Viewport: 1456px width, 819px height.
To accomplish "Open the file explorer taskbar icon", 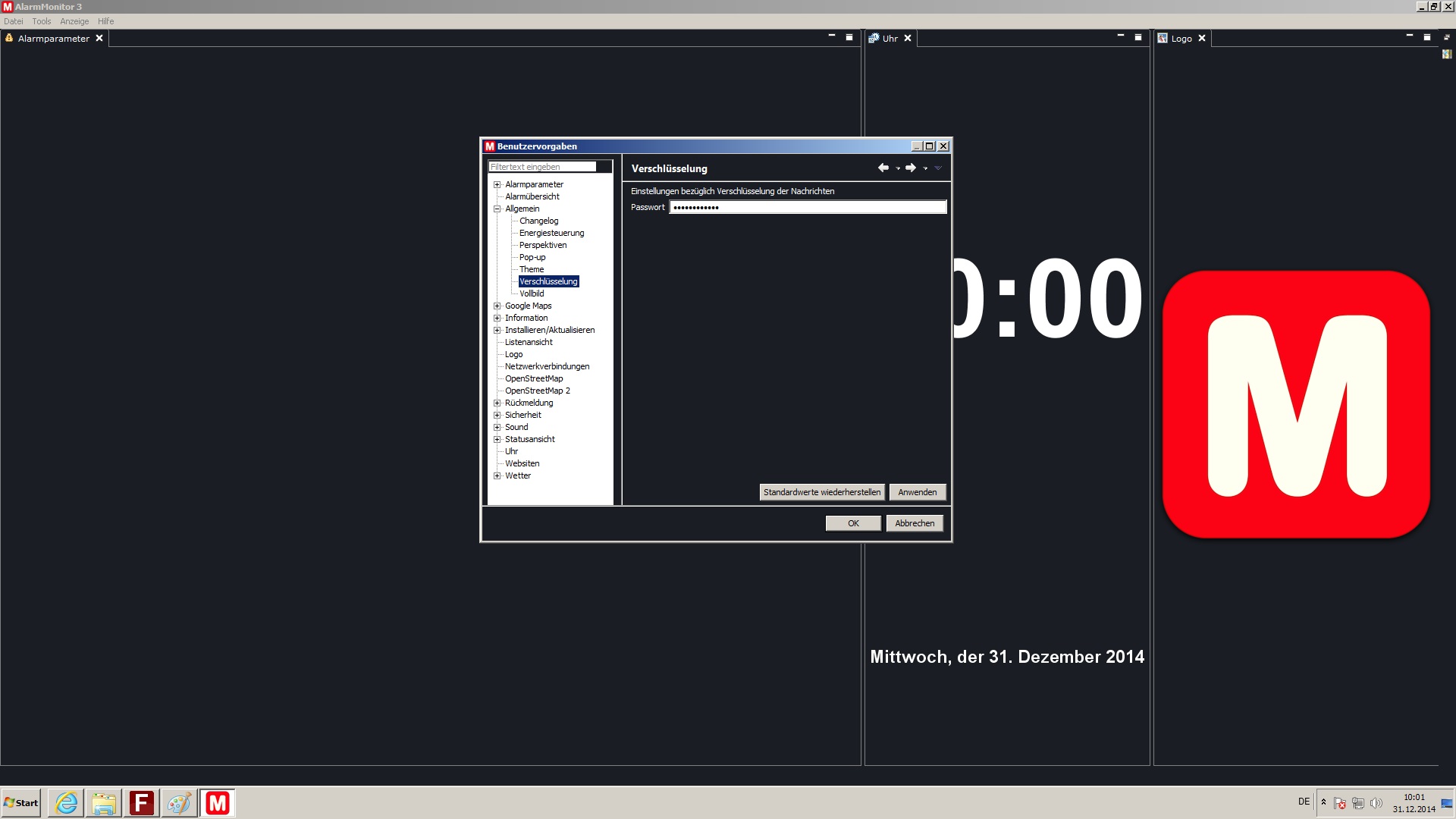I will 104,802.
